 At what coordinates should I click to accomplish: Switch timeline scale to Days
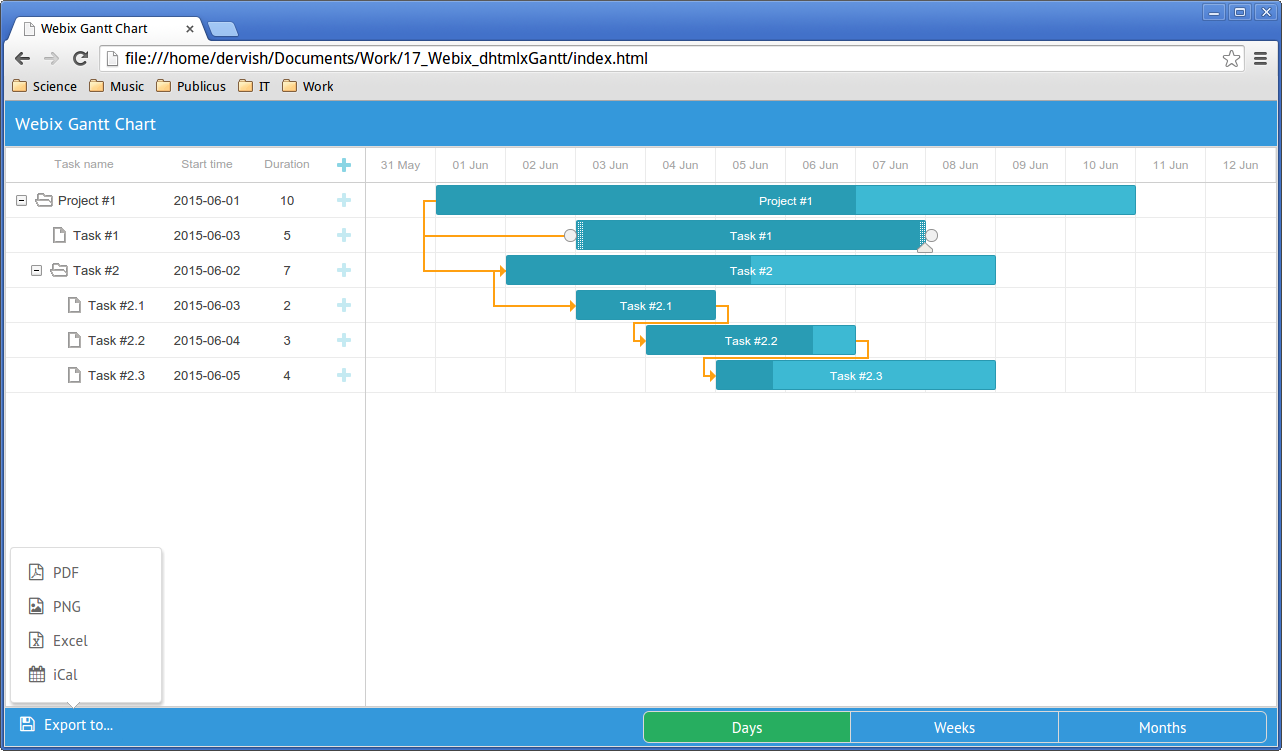[x=747, y=727]
